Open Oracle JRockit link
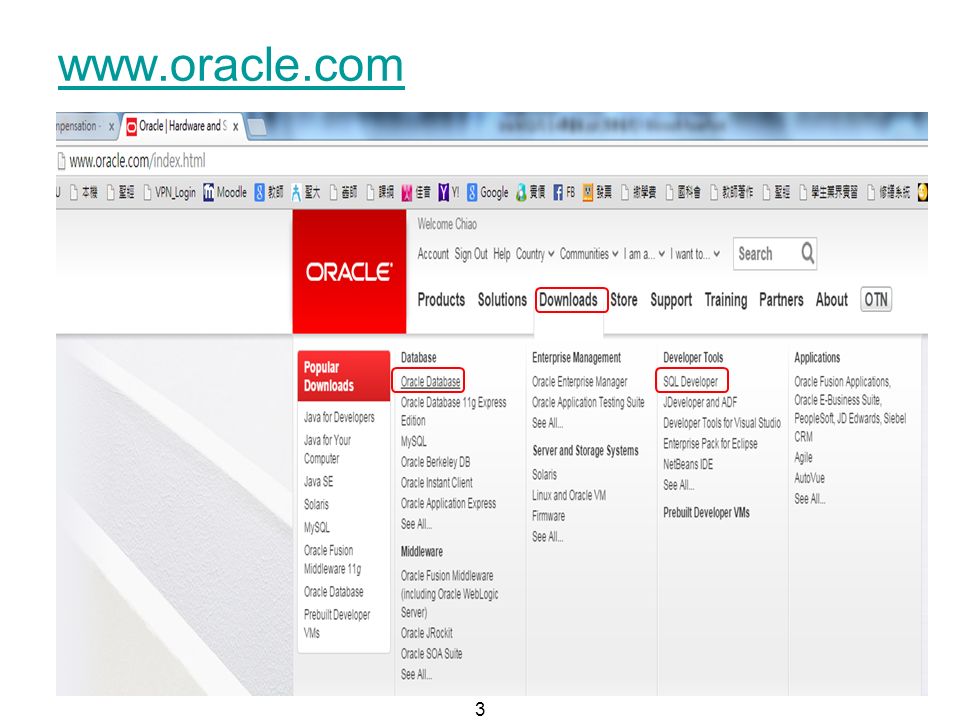 [427, 633]
